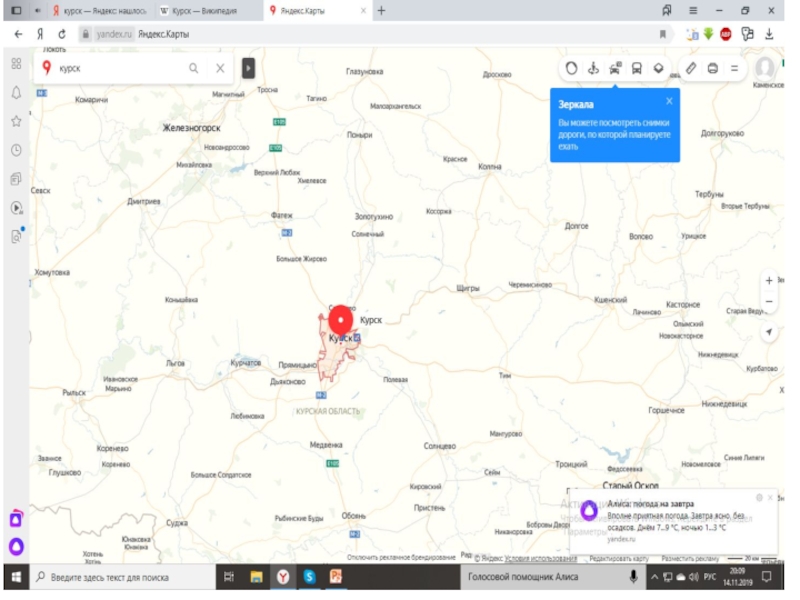Viewport: 800px width, 600px height.
Task: Open street panoramas via the pedestrian icon
Action: [592, 69]
